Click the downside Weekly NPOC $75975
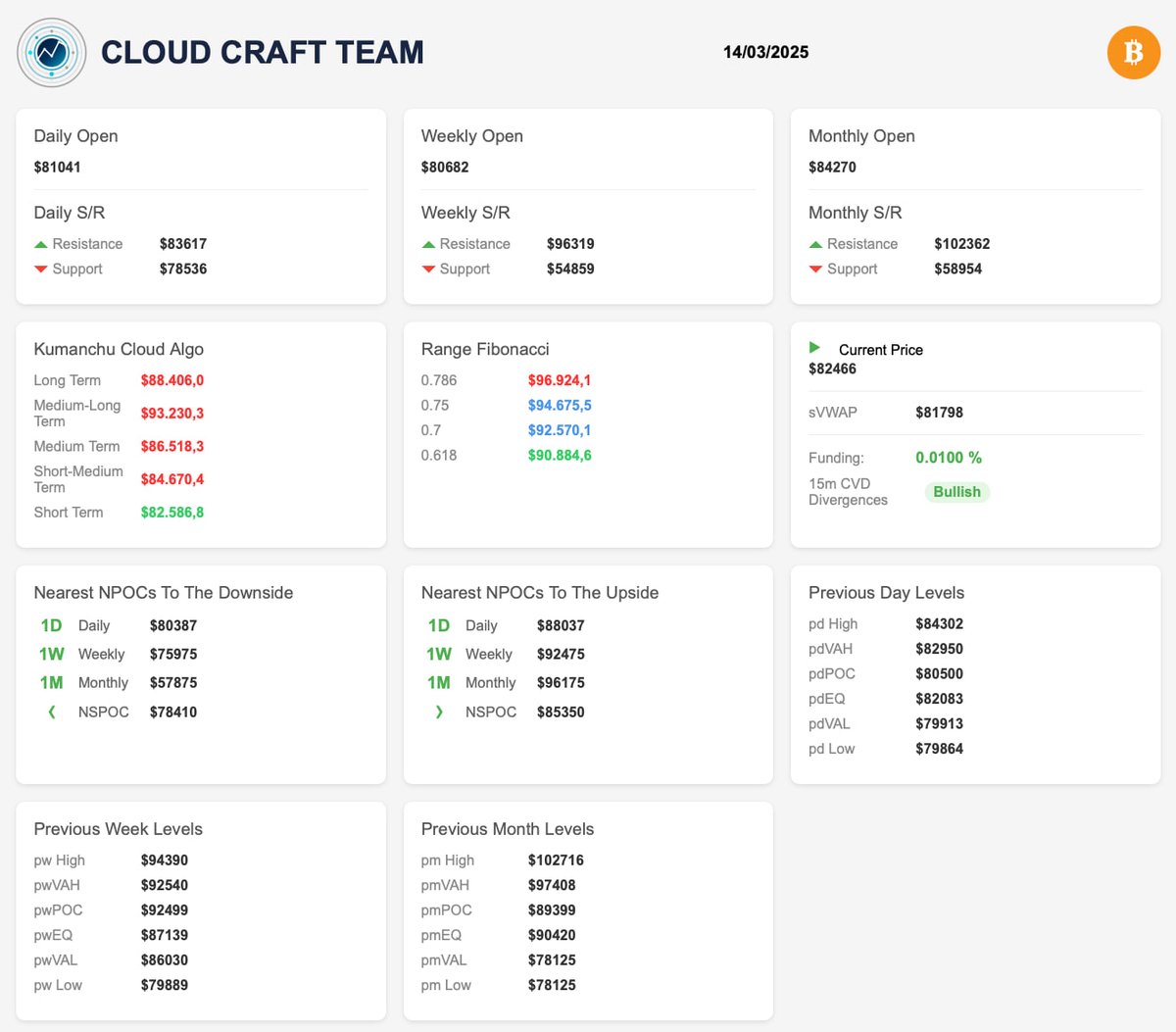The image size is (1176, 1032). 173,654
